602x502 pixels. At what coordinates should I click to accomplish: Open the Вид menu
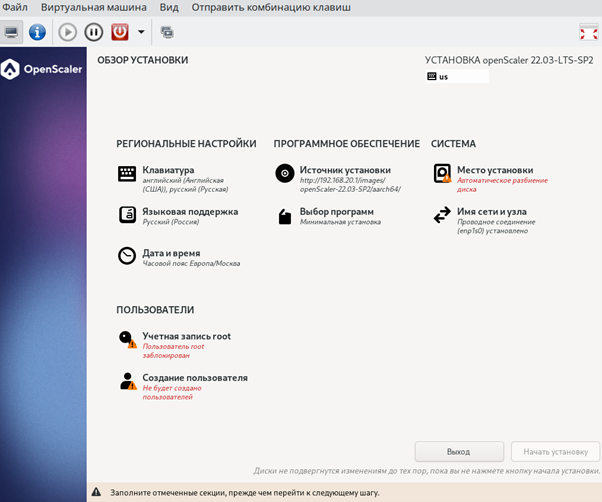[169, 8]
